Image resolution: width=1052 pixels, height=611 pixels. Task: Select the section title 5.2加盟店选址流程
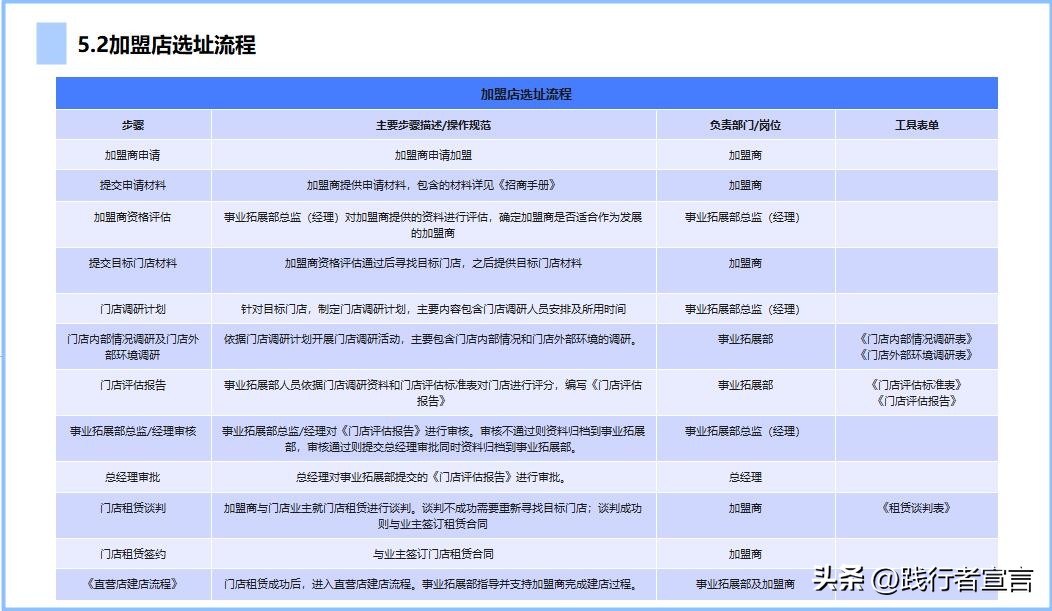click(x=166, y=44)
